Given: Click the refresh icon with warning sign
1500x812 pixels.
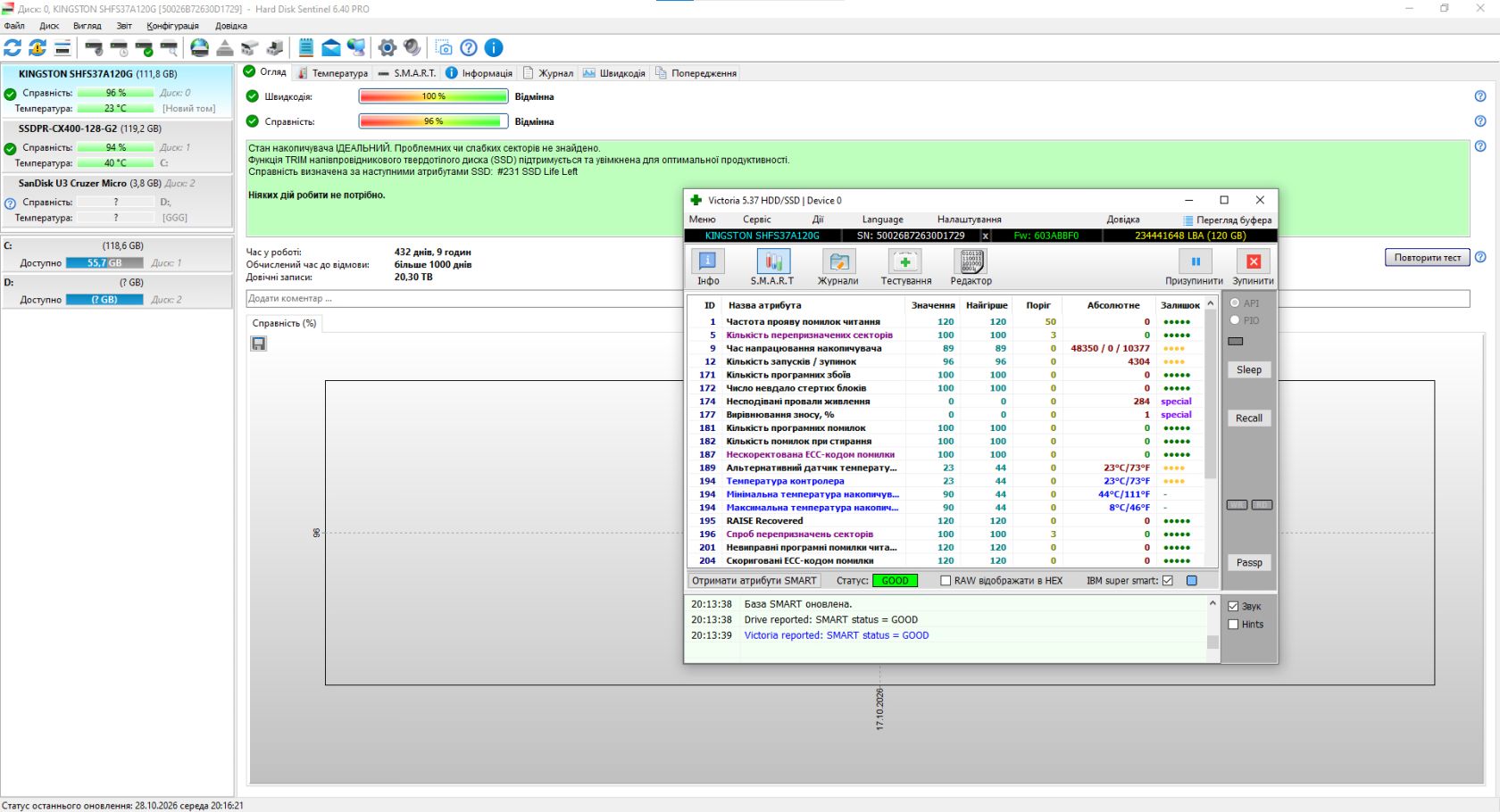Looking at the screenshot, I should pyautogui.click(x=37, y=48).
